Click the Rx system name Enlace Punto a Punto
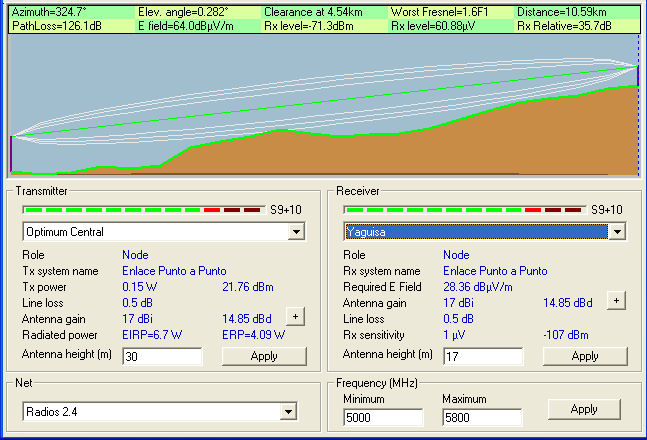The image size is (647, 440). (x=495, y=271)
